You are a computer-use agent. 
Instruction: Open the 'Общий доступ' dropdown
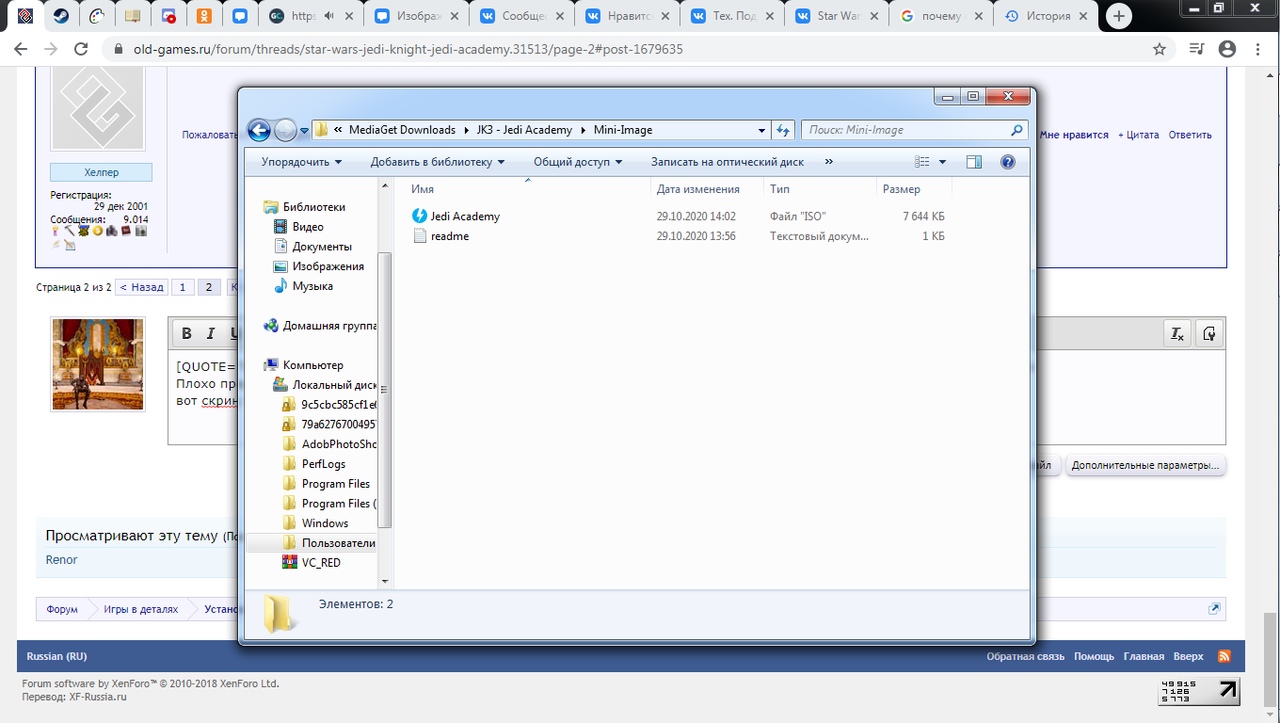[578, 162]
